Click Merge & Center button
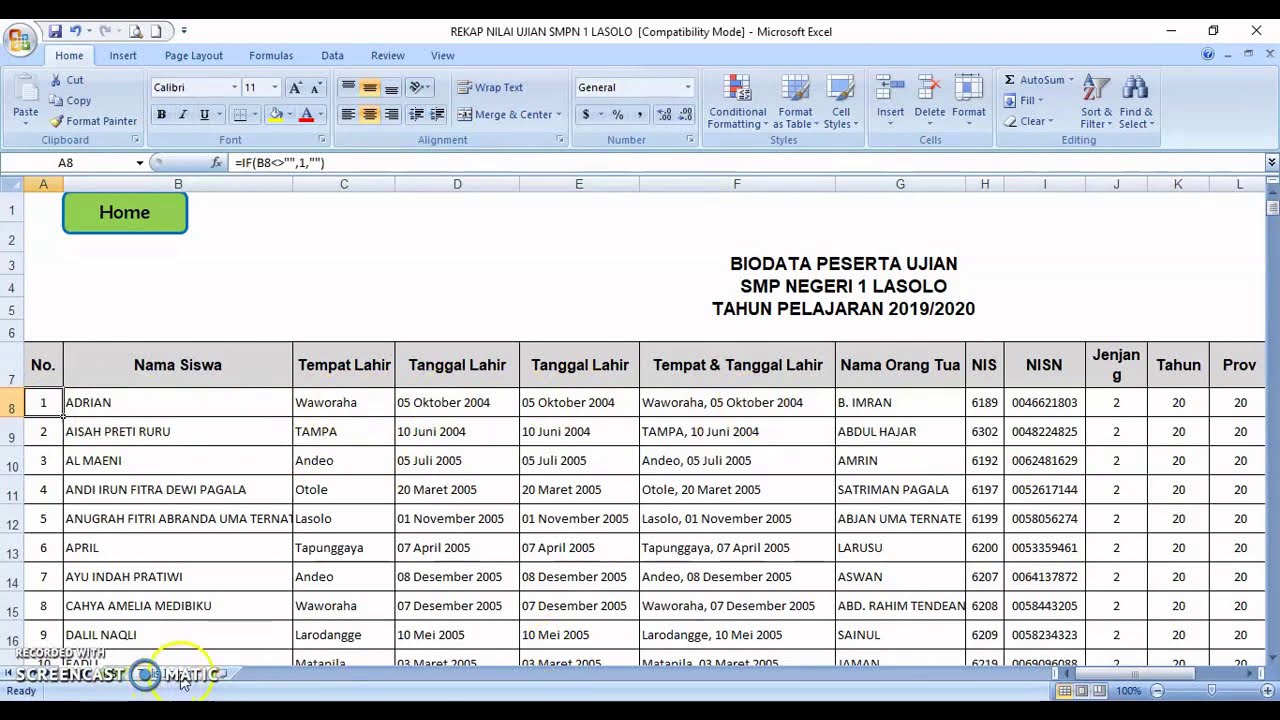The height and width of the screenshot is (720, 1280). (x=505, y=115)
